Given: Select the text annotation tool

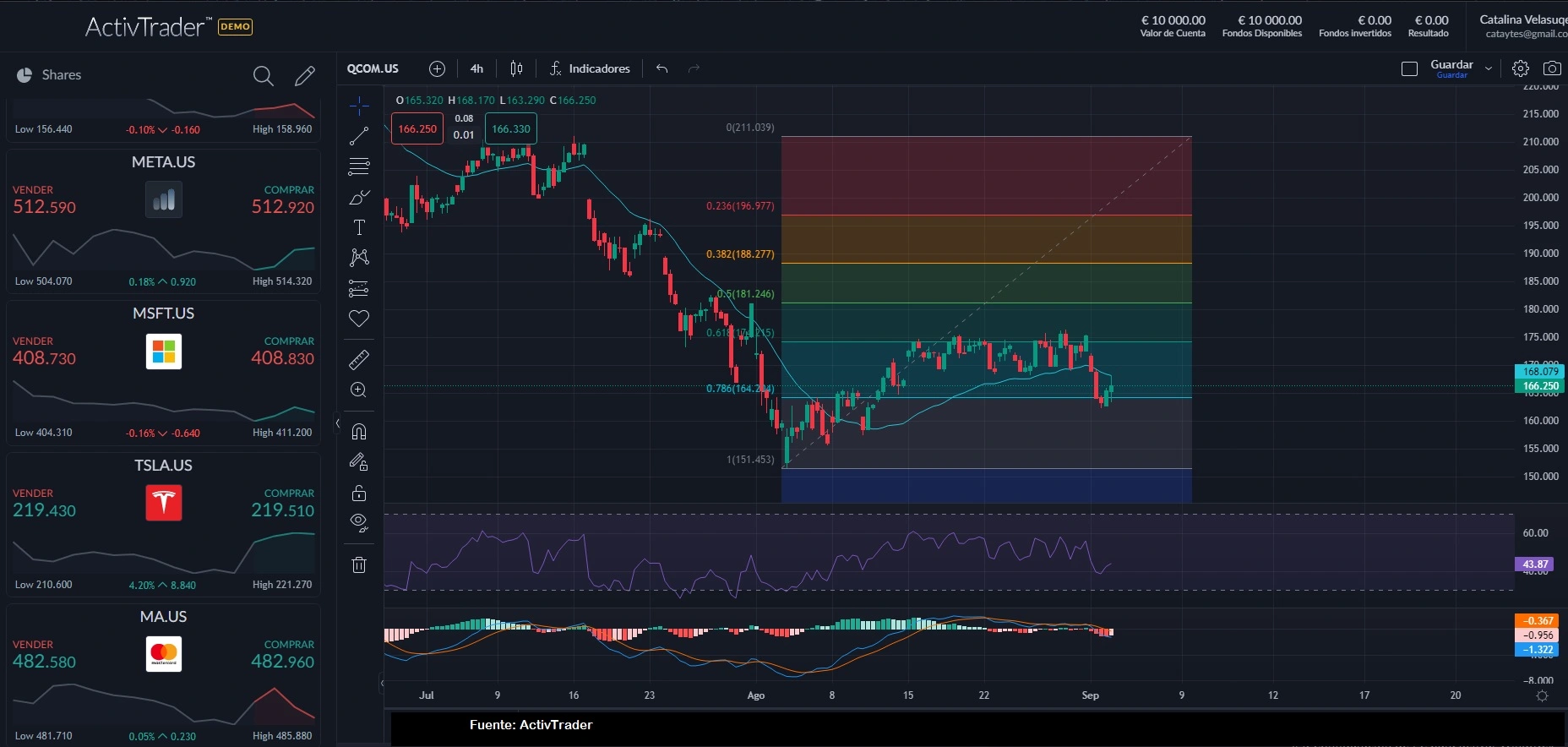Looking at the screenshot, I should [x=359, y=227].
